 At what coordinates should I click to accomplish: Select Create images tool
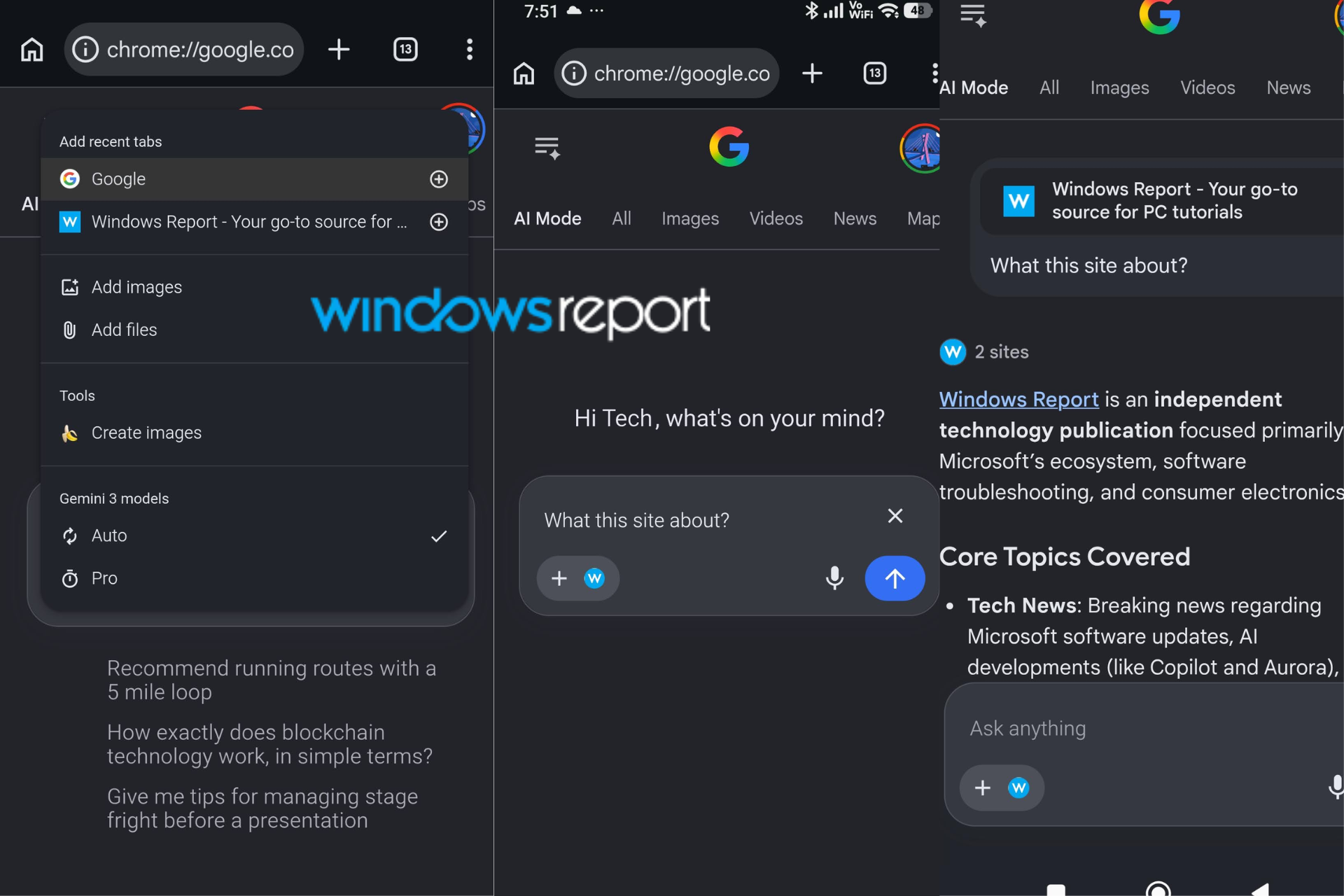click(x=255, y=433)
